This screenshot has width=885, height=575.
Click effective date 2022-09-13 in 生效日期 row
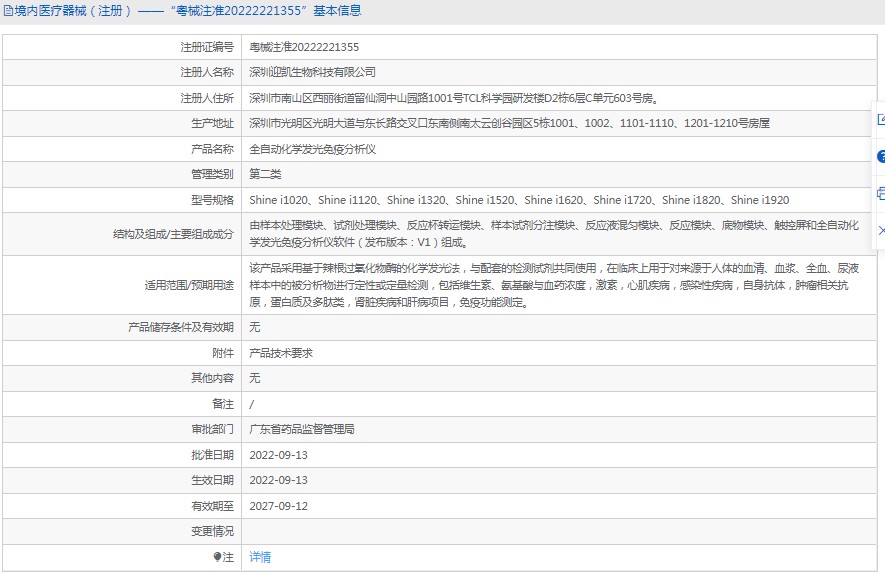coord(279,480)
